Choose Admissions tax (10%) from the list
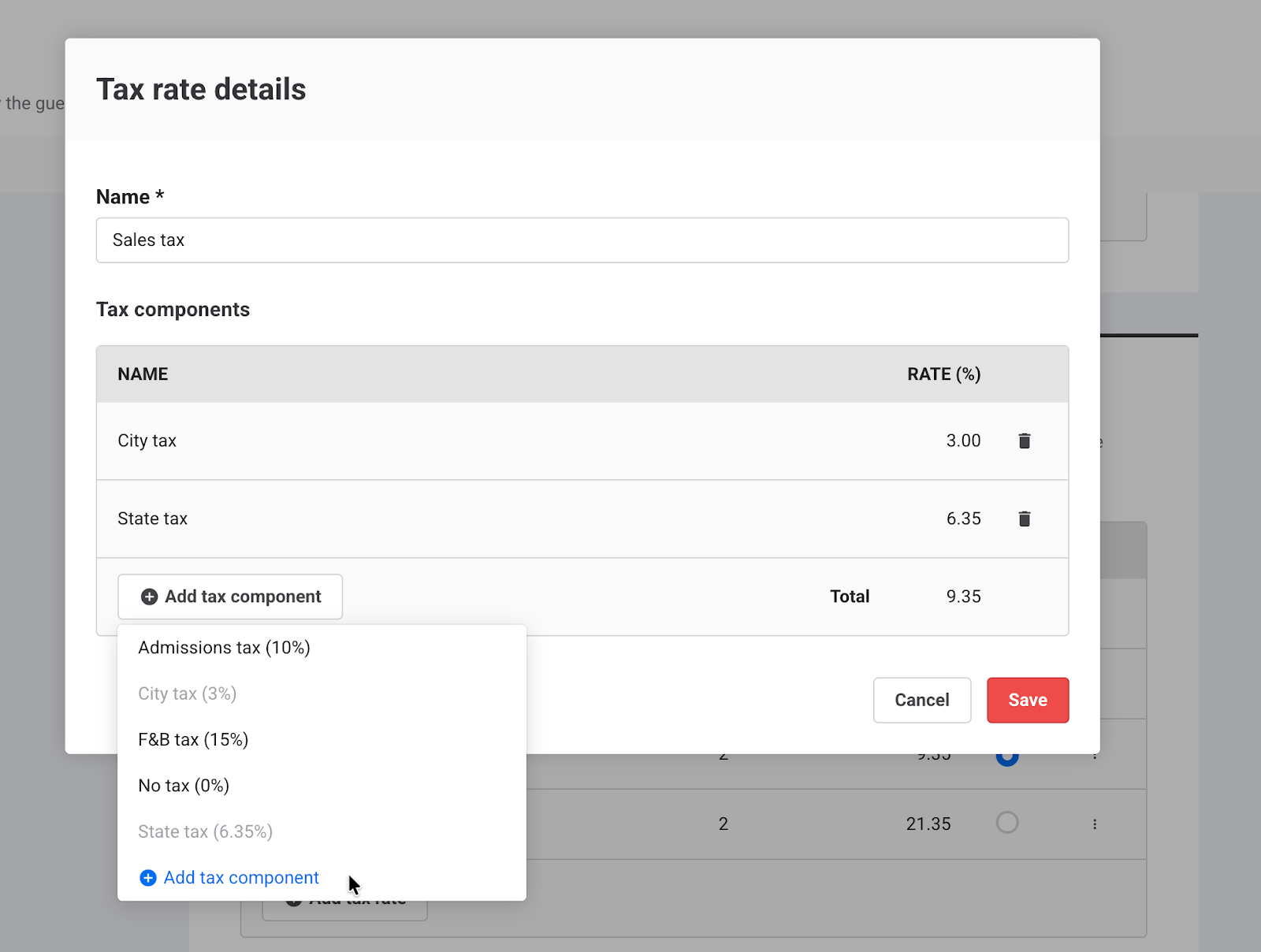 [x=224, y=648]
